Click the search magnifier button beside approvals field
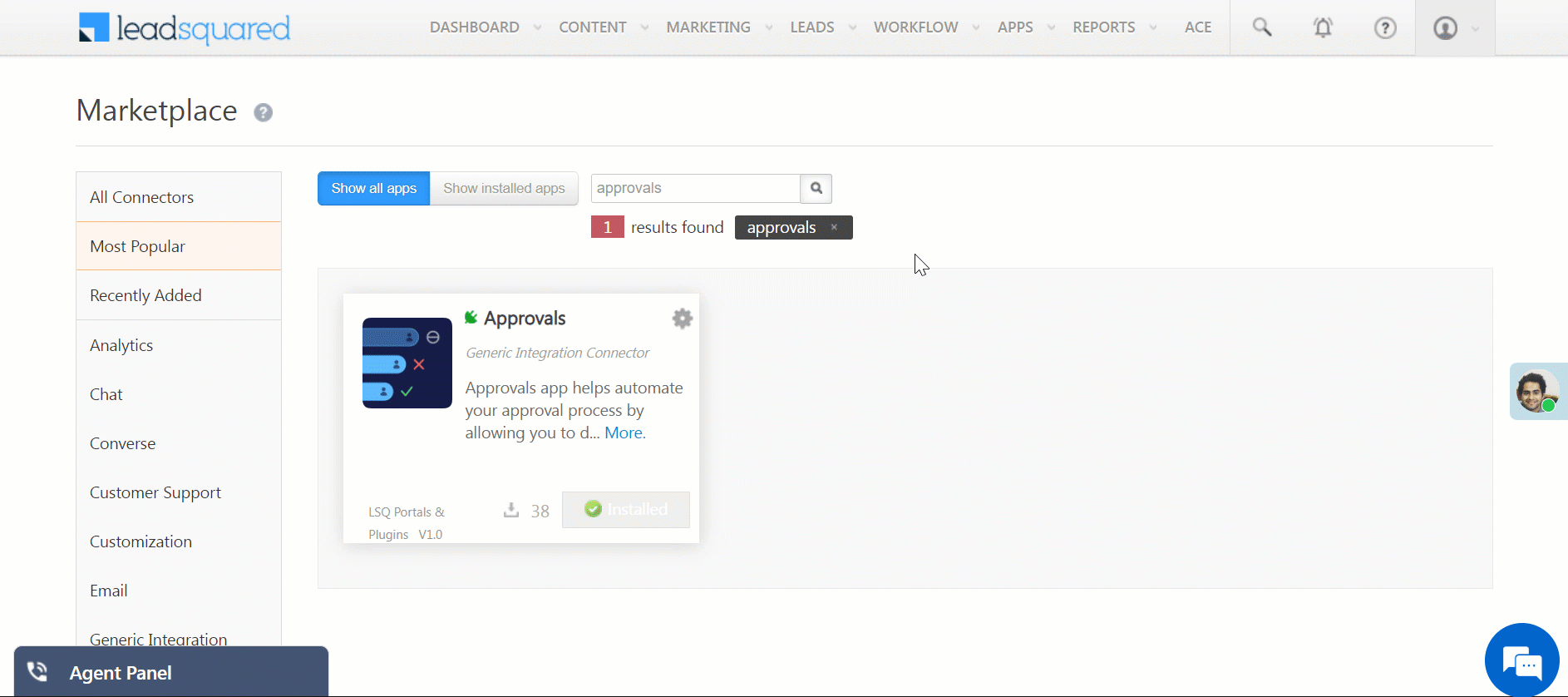 (816, 188)
